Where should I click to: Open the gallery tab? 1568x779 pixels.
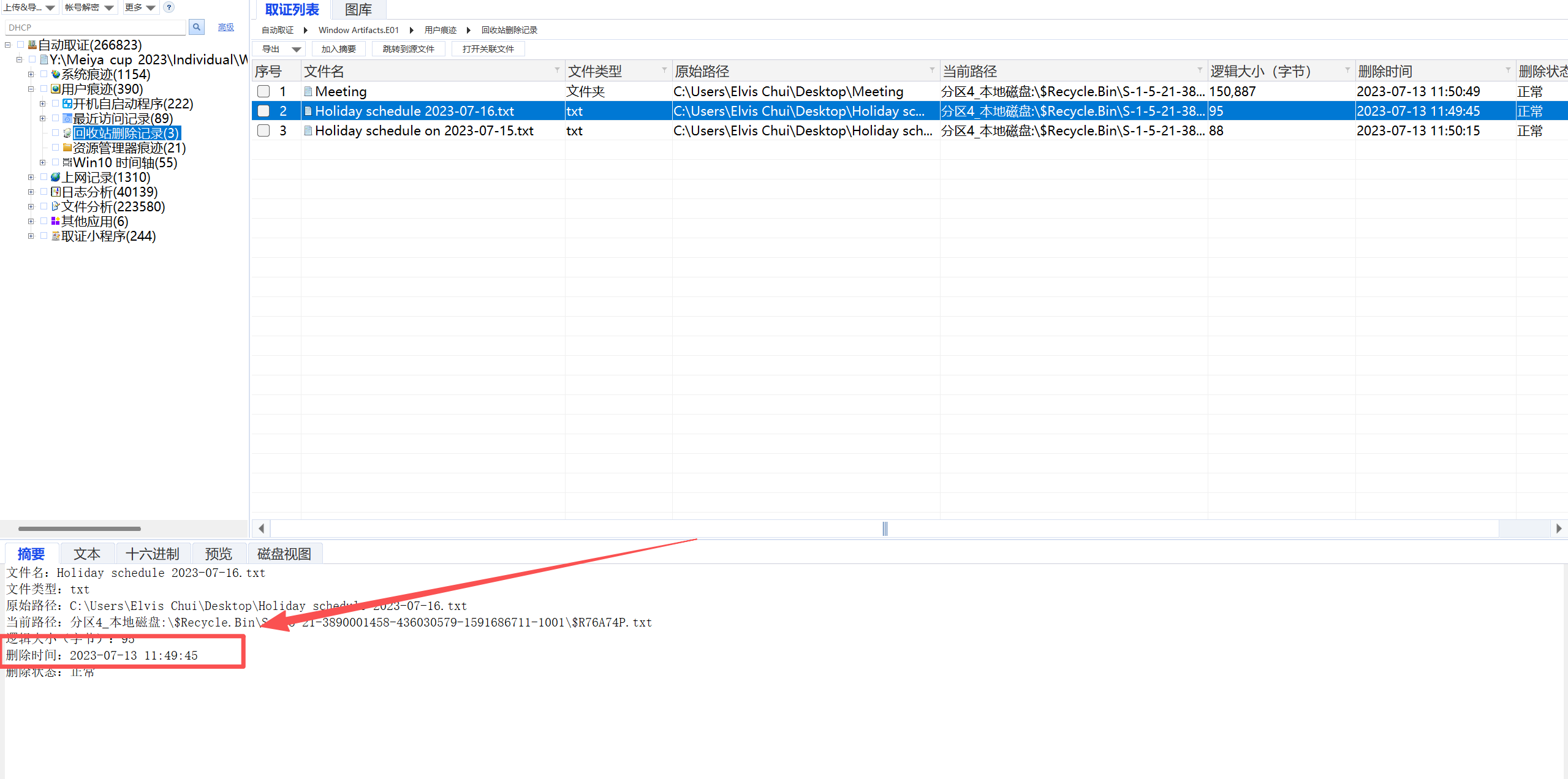pos(358,10)
